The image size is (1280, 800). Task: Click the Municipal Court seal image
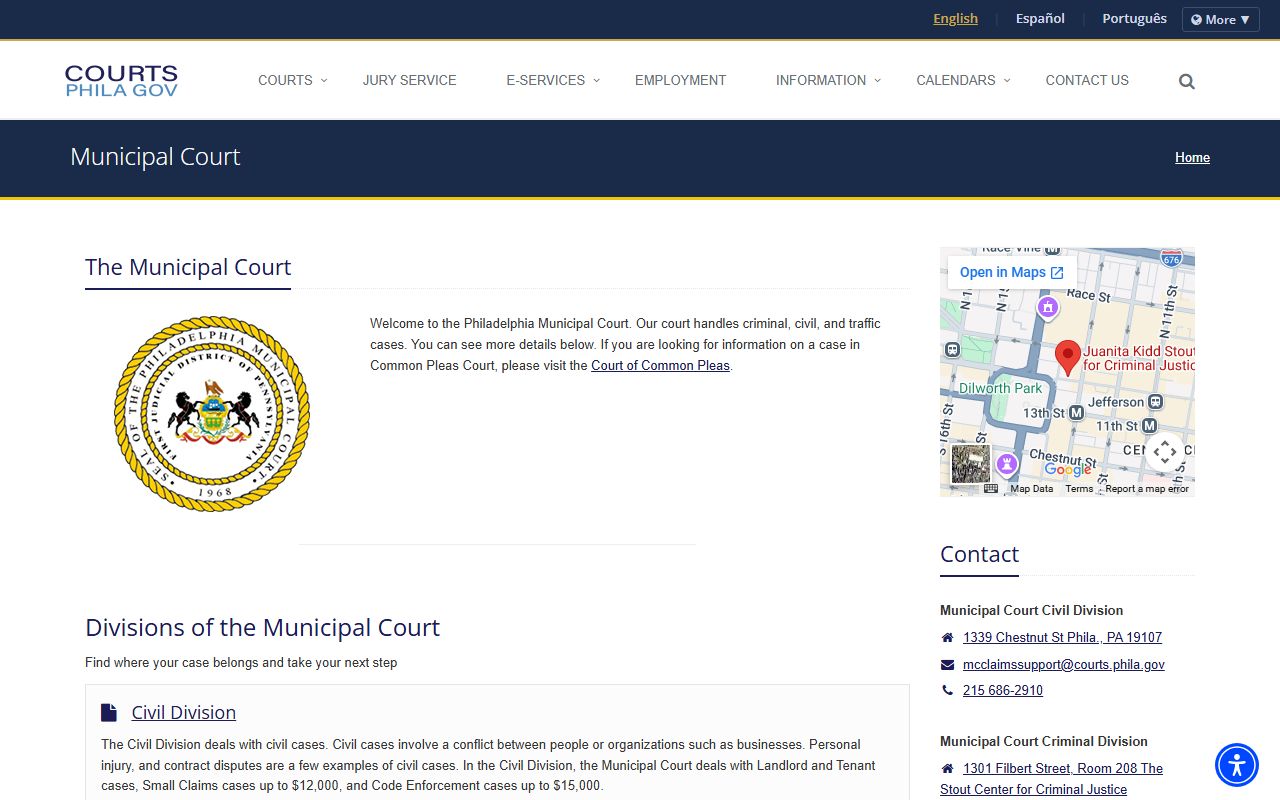point(212,414)
